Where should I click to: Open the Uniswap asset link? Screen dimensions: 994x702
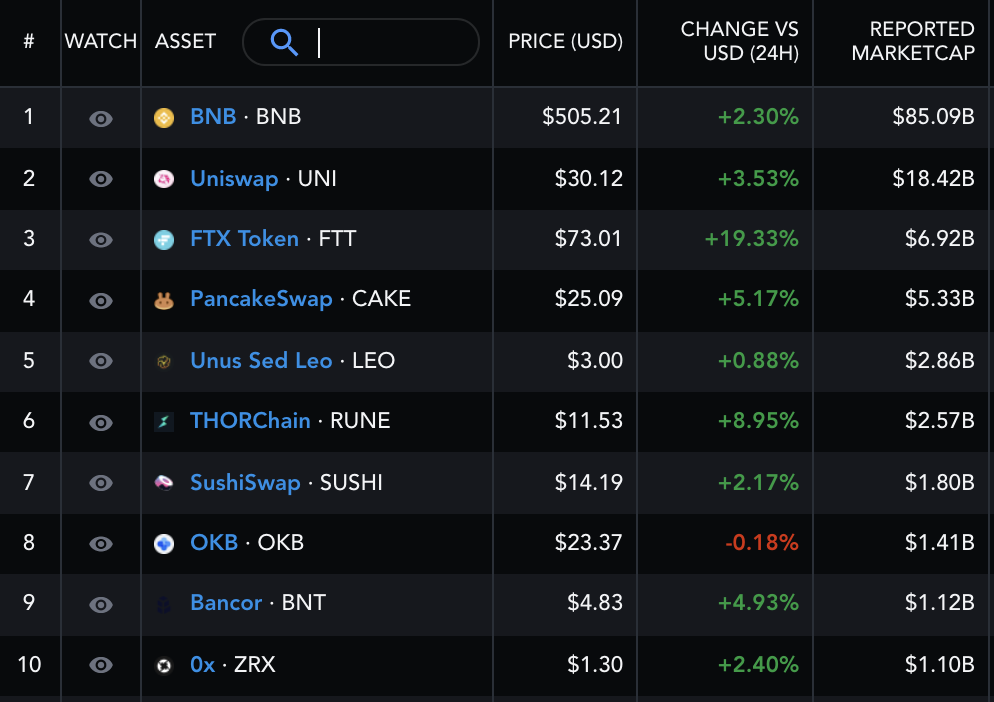tap(234, 179)
